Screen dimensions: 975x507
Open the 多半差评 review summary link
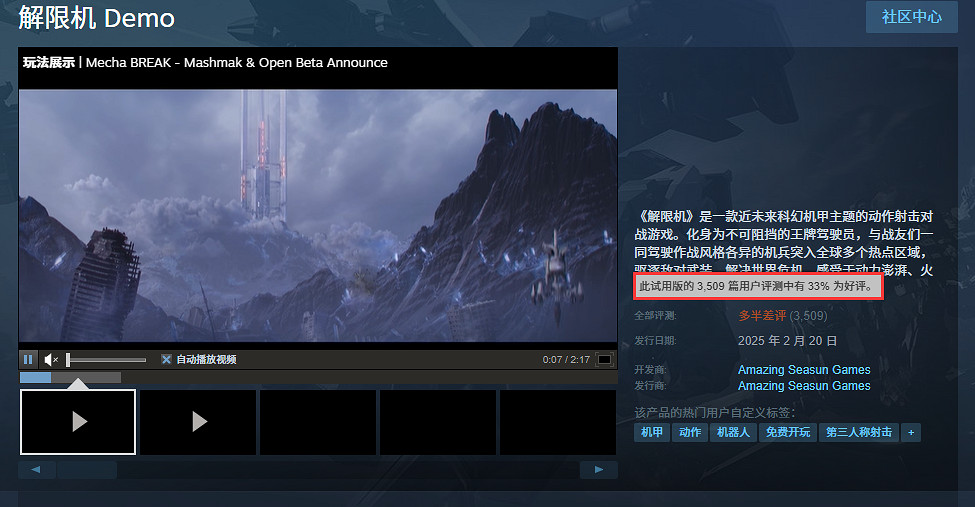coord(762,316)
